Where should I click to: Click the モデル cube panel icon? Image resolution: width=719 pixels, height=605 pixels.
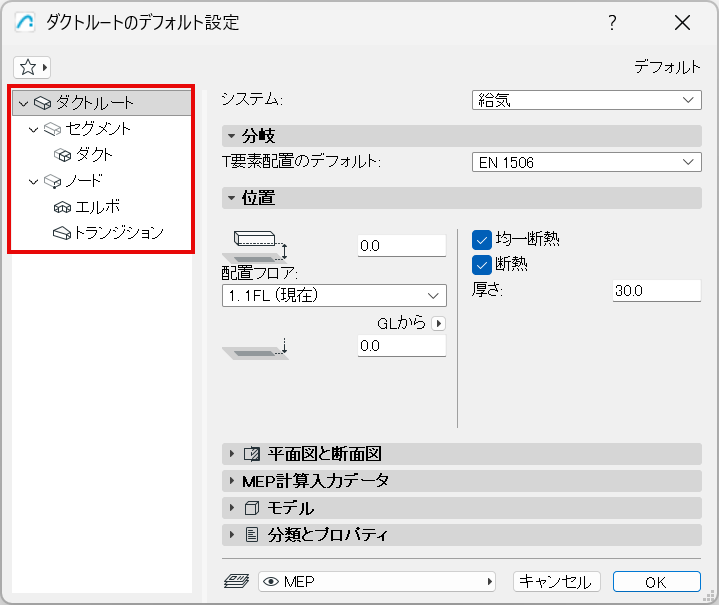click(x=252, y=508)
